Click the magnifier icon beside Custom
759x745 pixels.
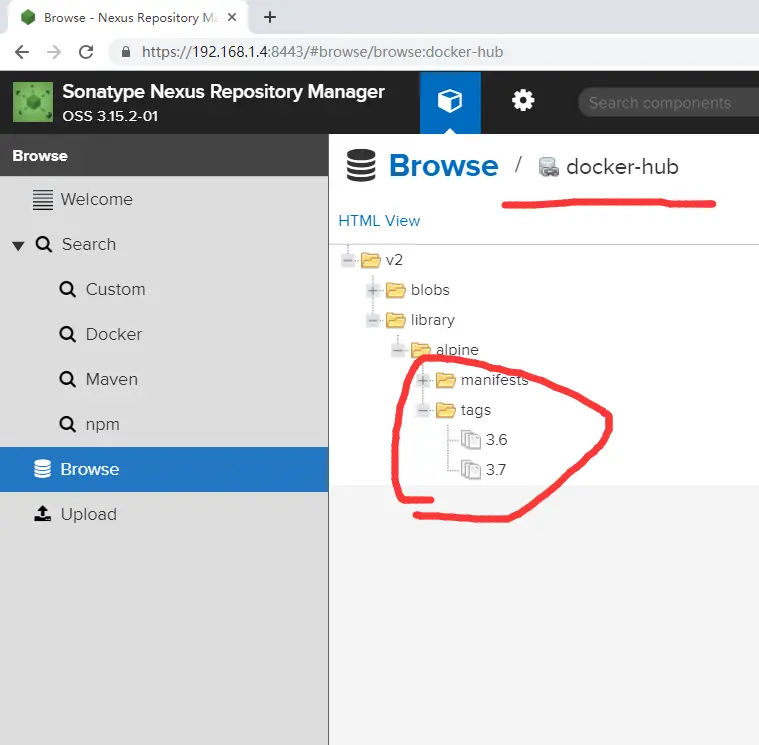67,289
